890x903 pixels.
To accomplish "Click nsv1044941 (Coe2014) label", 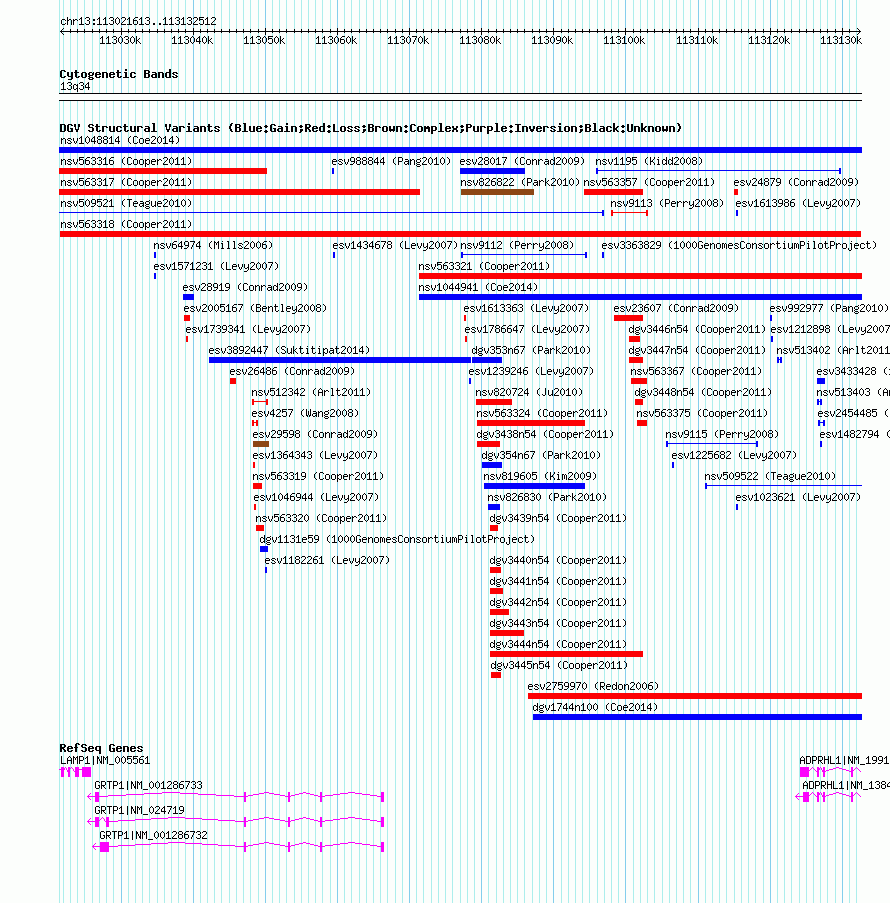I will (479, 287).
